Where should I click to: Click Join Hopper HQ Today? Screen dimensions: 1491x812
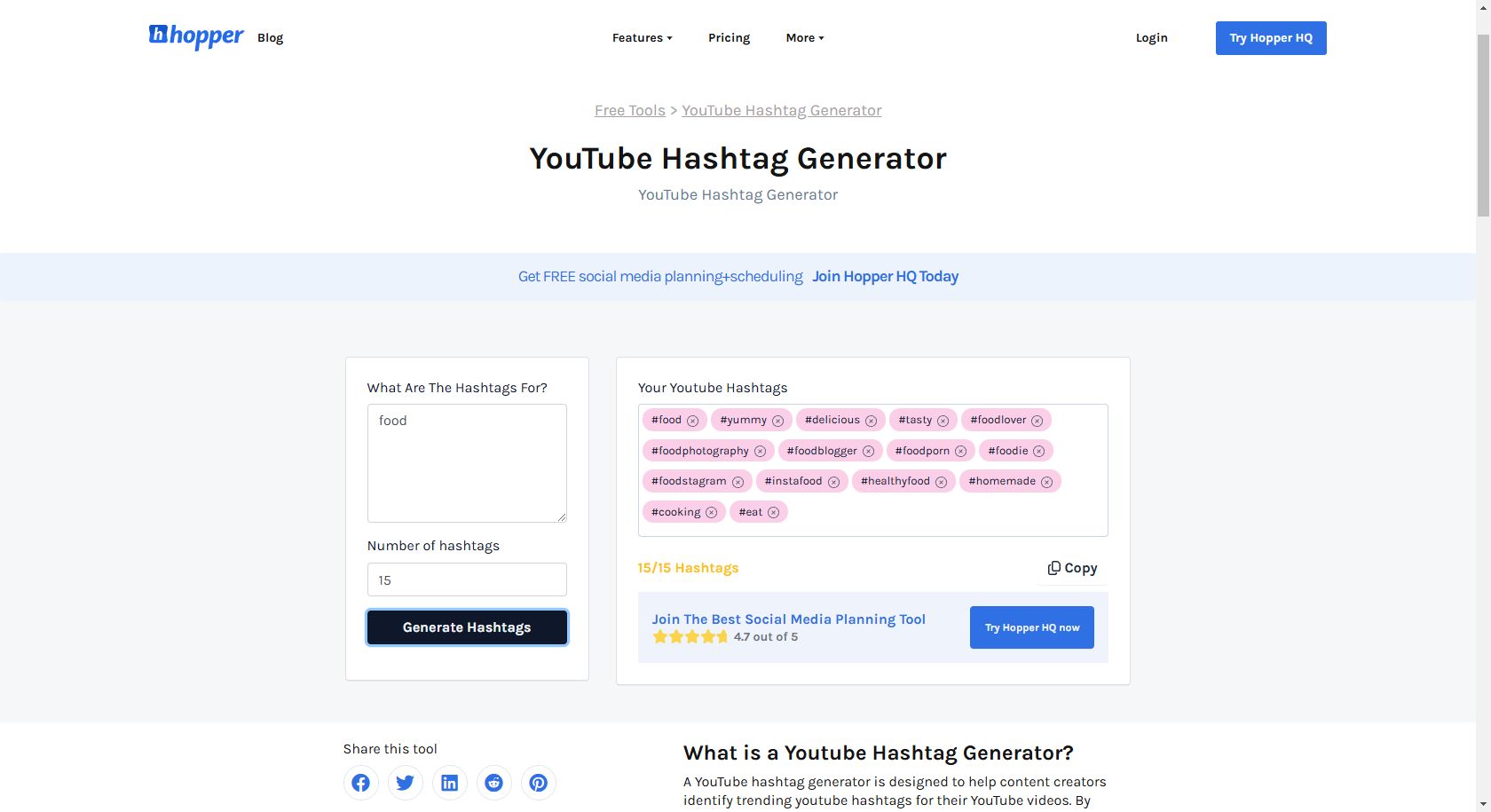click(885, 276)
